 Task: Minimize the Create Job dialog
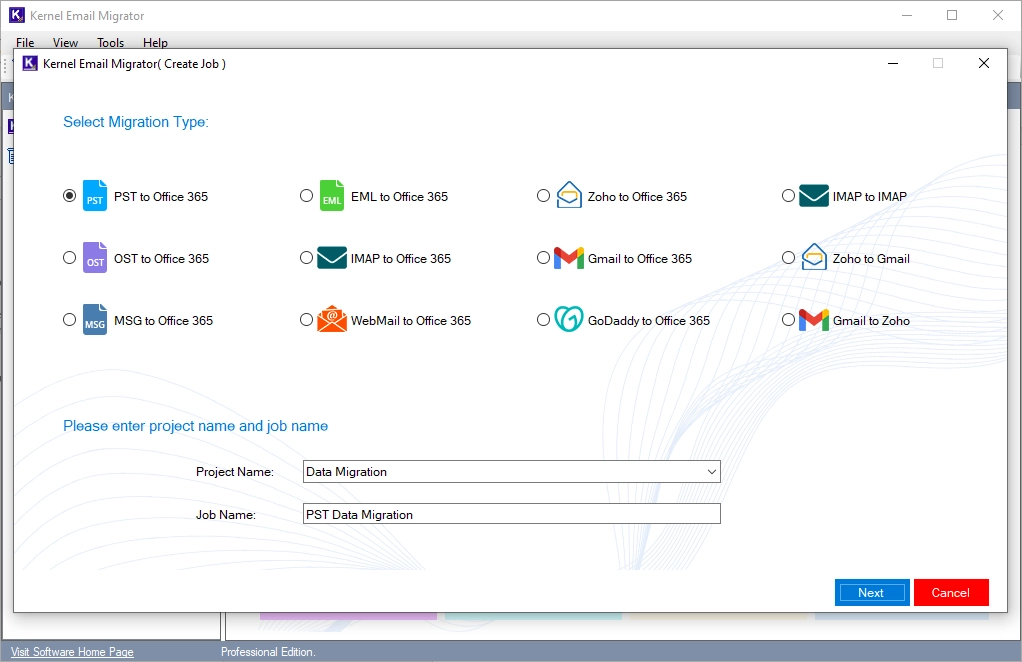pyautogui.click(x=893, y=63)
